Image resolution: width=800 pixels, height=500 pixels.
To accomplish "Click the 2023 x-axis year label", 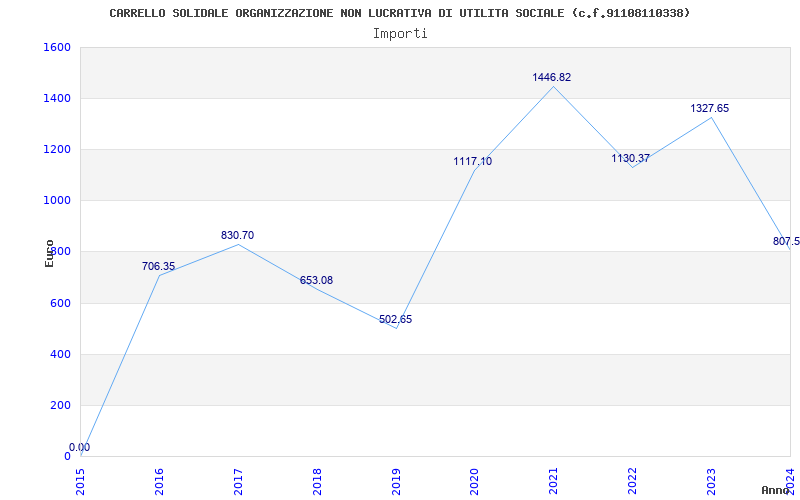I will tap(711, 481).
